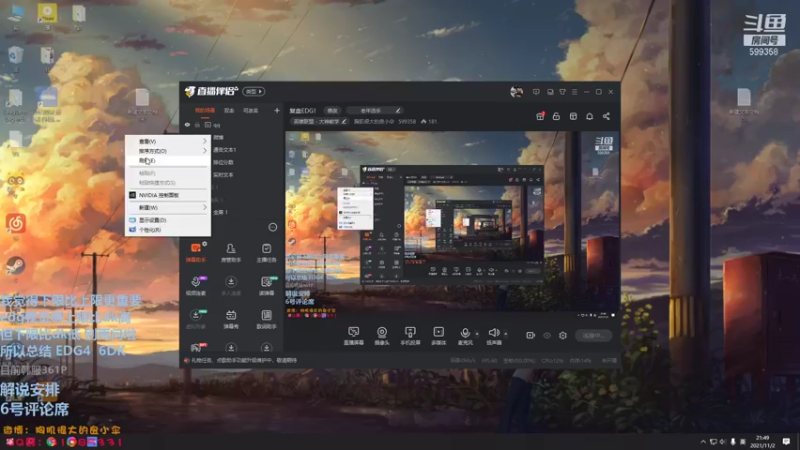Click the record icon in bottom toolbar
The width and height of the screenshot is (800, 450).
pos(531,335)
